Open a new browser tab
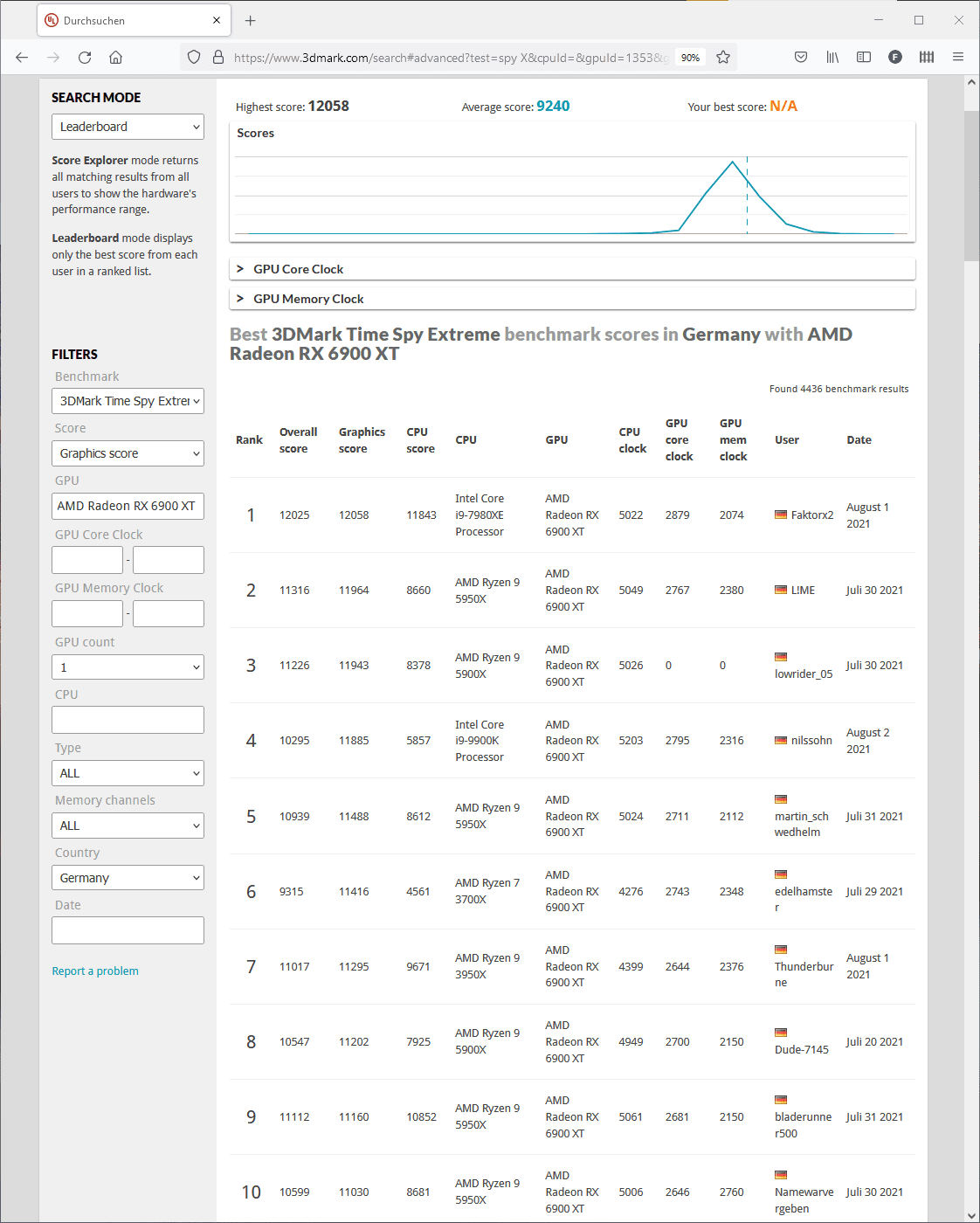980x1223 pixels. point(251,20)
